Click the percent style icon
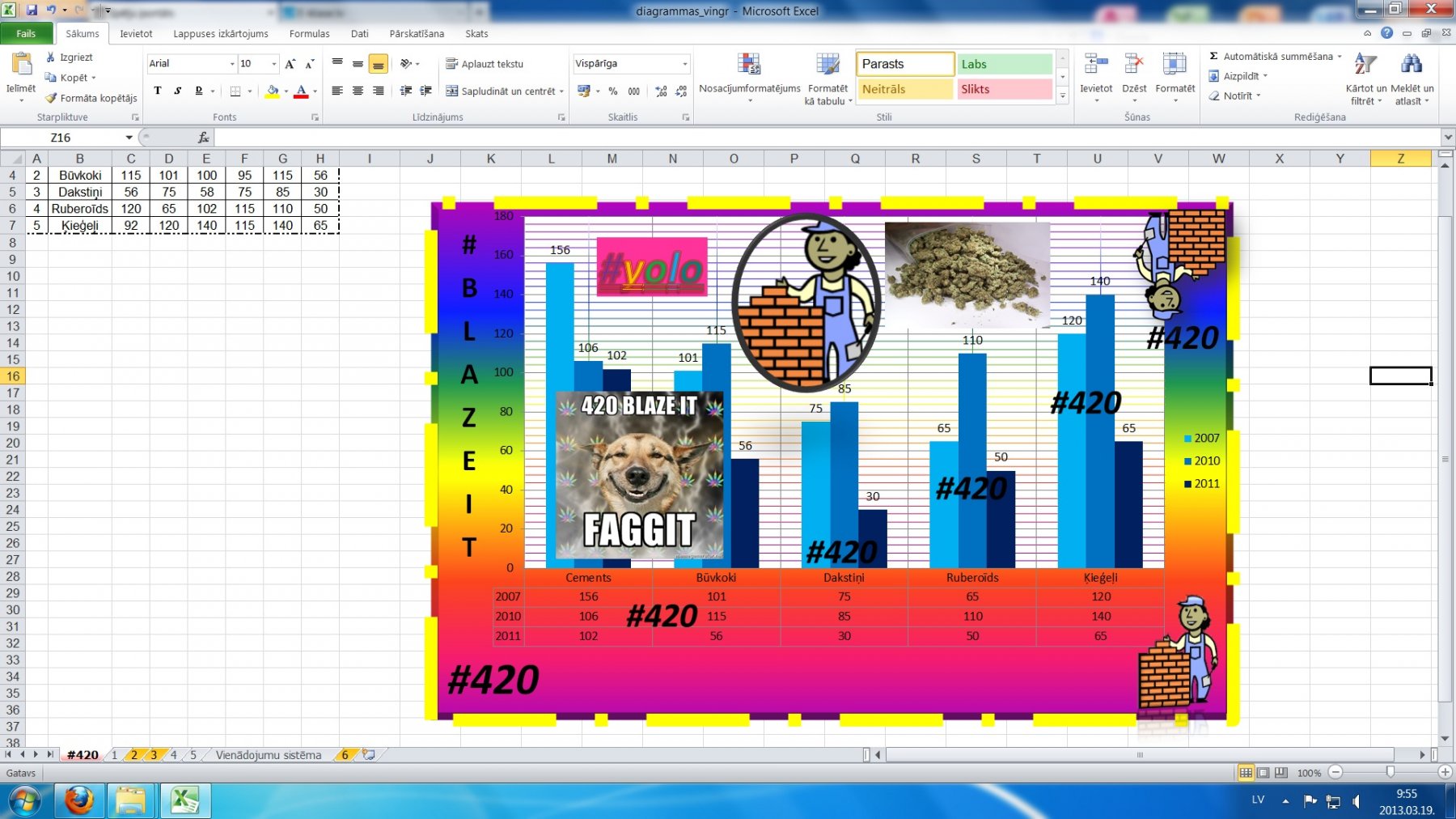 (613, 91)
